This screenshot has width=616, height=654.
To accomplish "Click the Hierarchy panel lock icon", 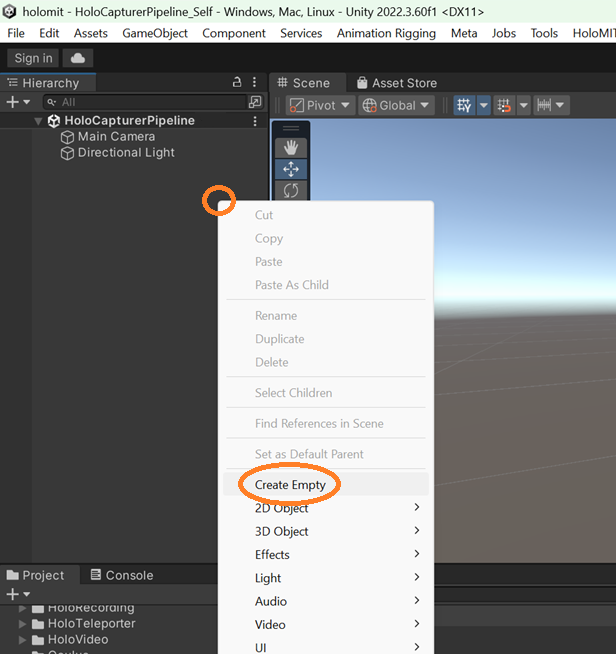I will coord(237,82).
